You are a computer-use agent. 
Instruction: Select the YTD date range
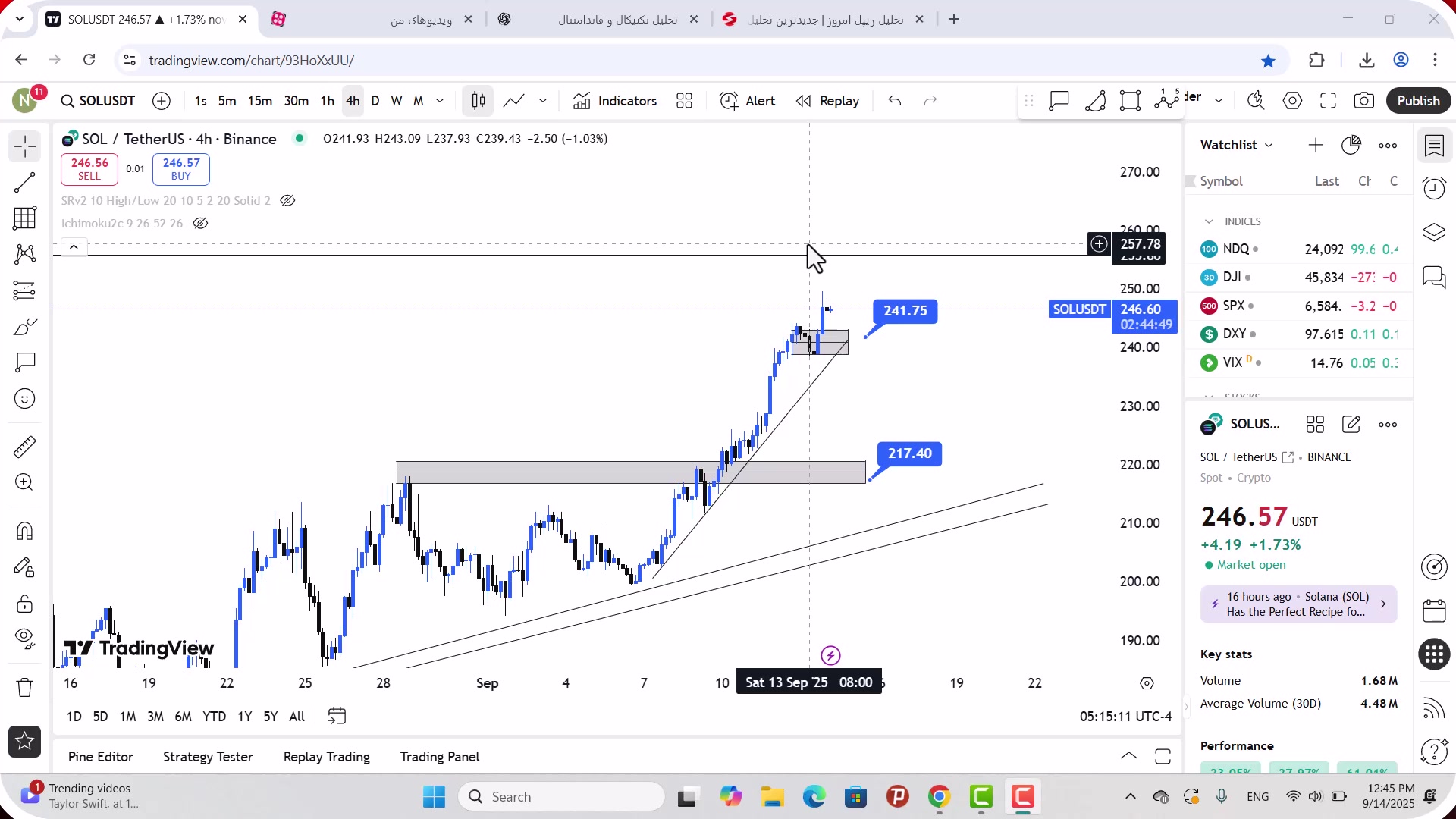coord(214,717)
